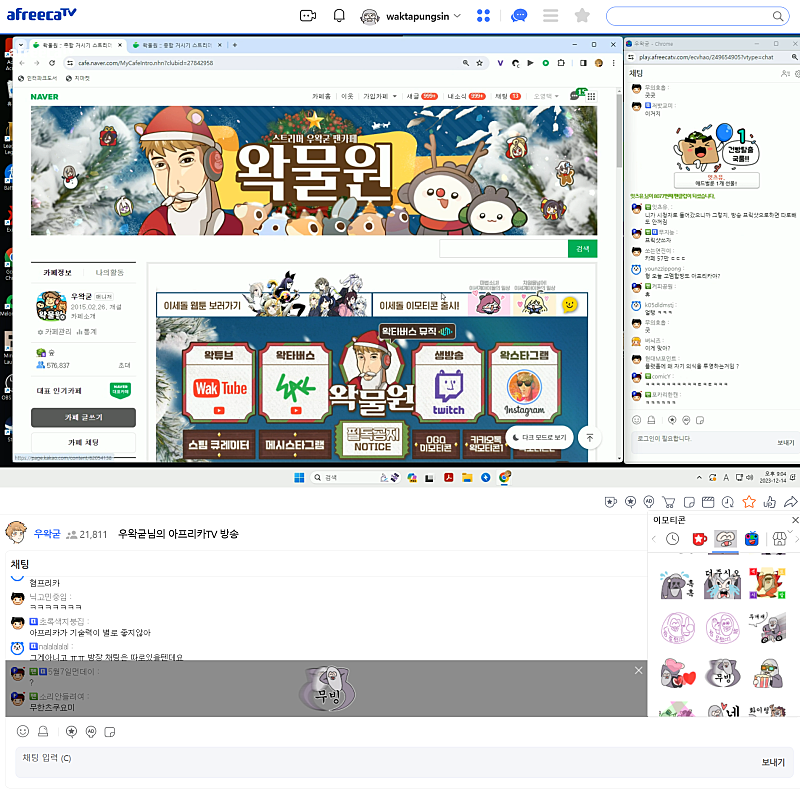Go to next emoticon sets with right arrow

[x=796, y=539]
